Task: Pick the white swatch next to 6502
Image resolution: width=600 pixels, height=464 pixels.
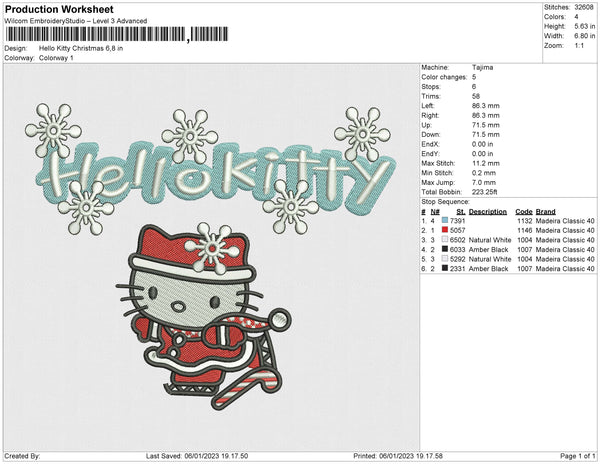Action: click(x=445, y=239)
